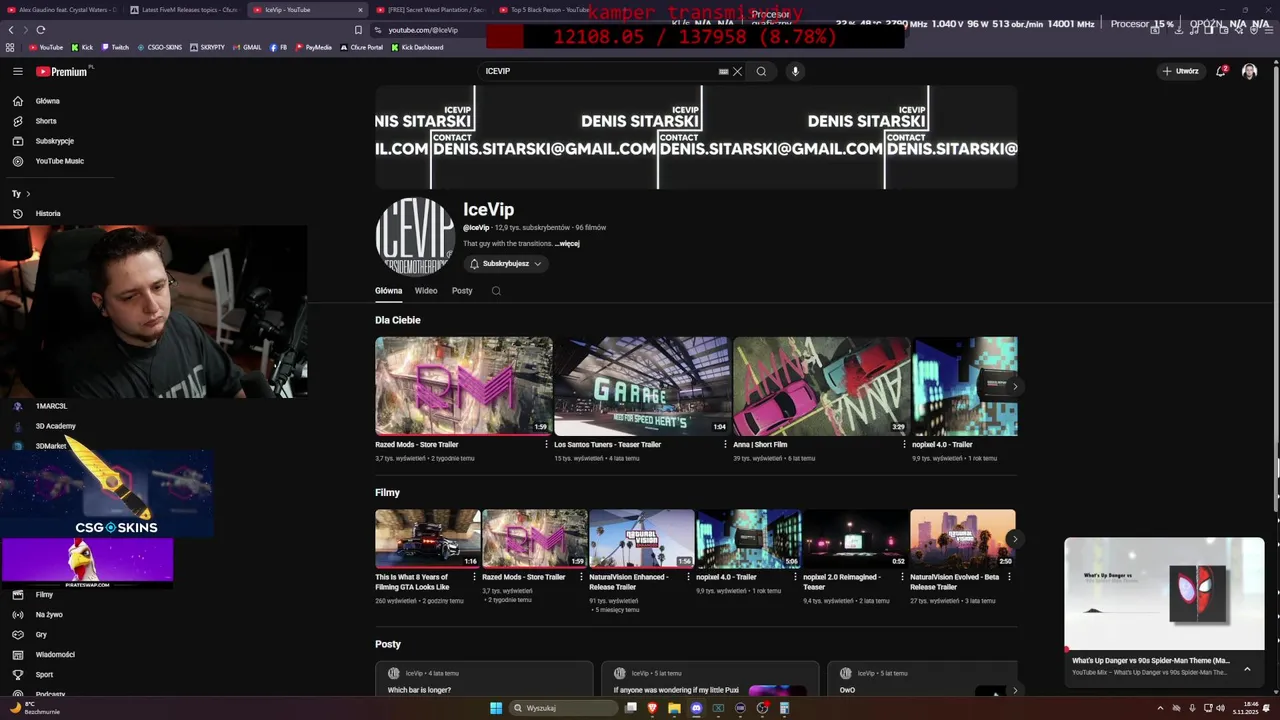The image size is (1280, 720).
Task: Open the on-screen keyboard in search box
Action: [x=723, y=71]
